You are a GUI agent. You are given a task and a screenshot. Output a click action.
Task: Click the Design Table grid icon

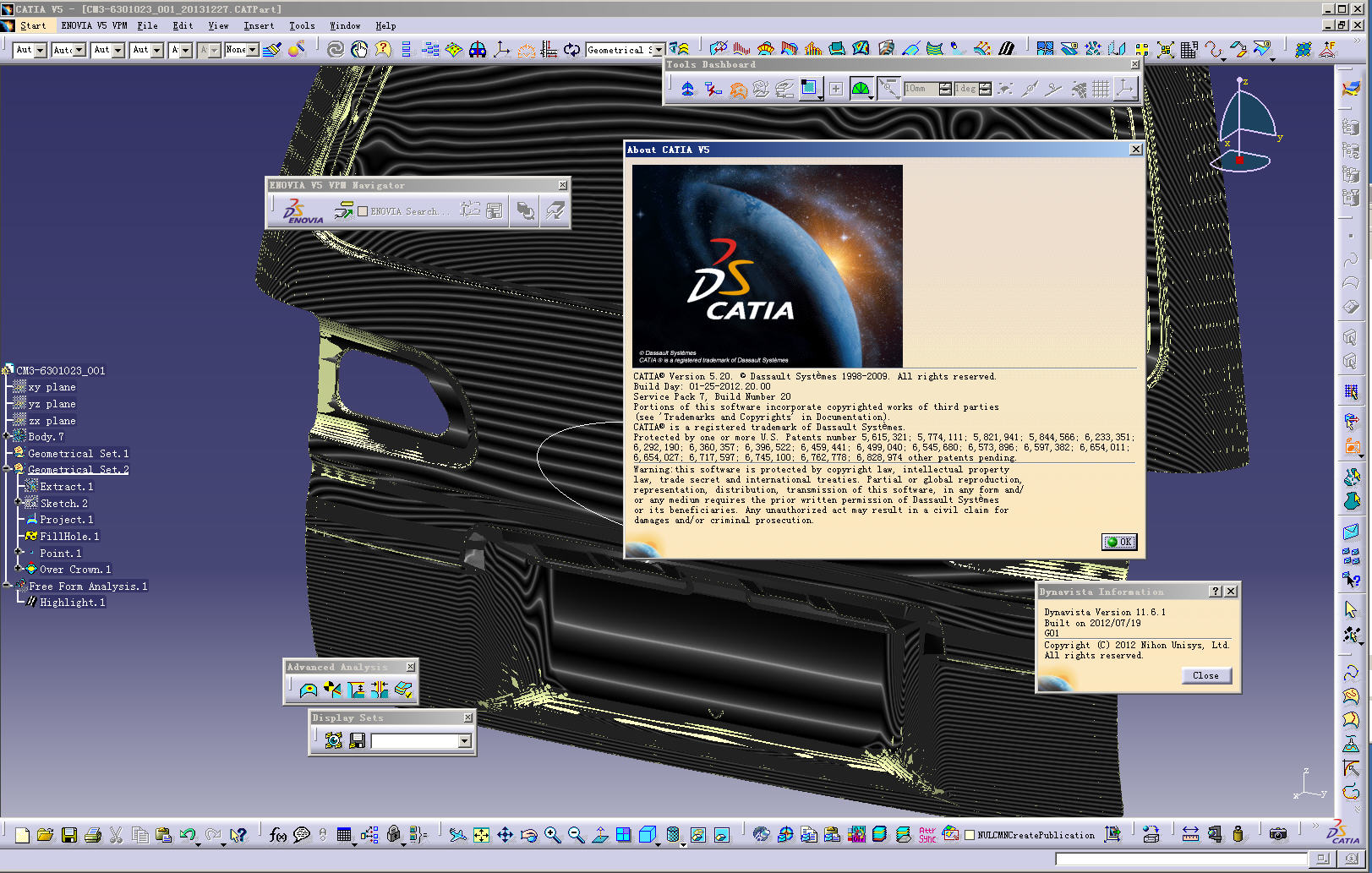point(344,835)
